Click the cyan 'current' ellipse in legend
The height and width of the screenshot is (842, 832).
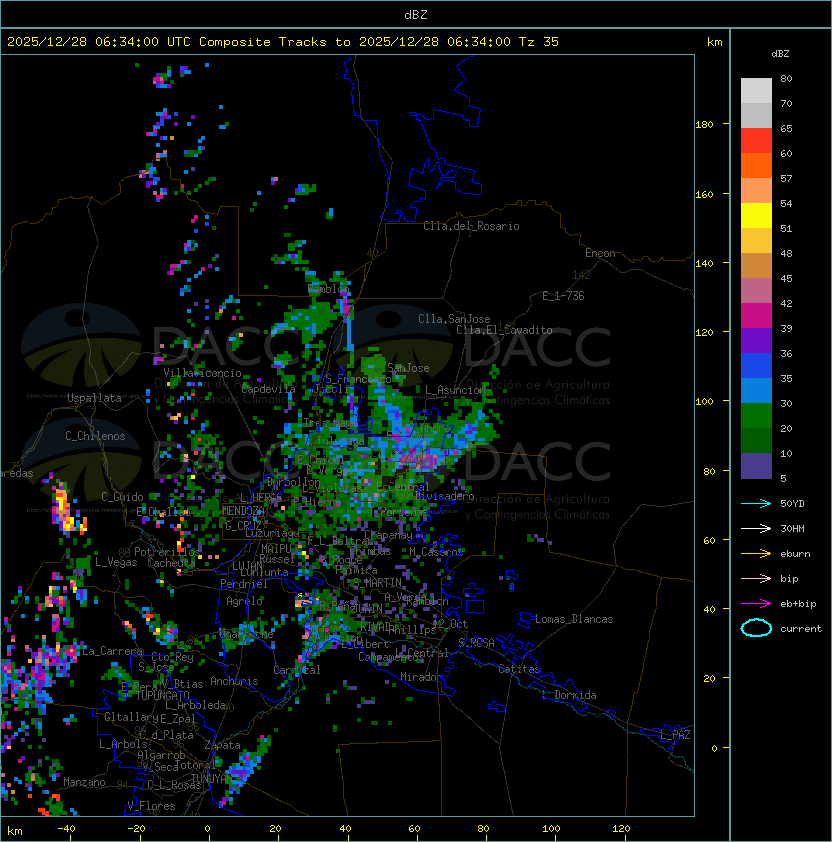[x=756, y=628]
